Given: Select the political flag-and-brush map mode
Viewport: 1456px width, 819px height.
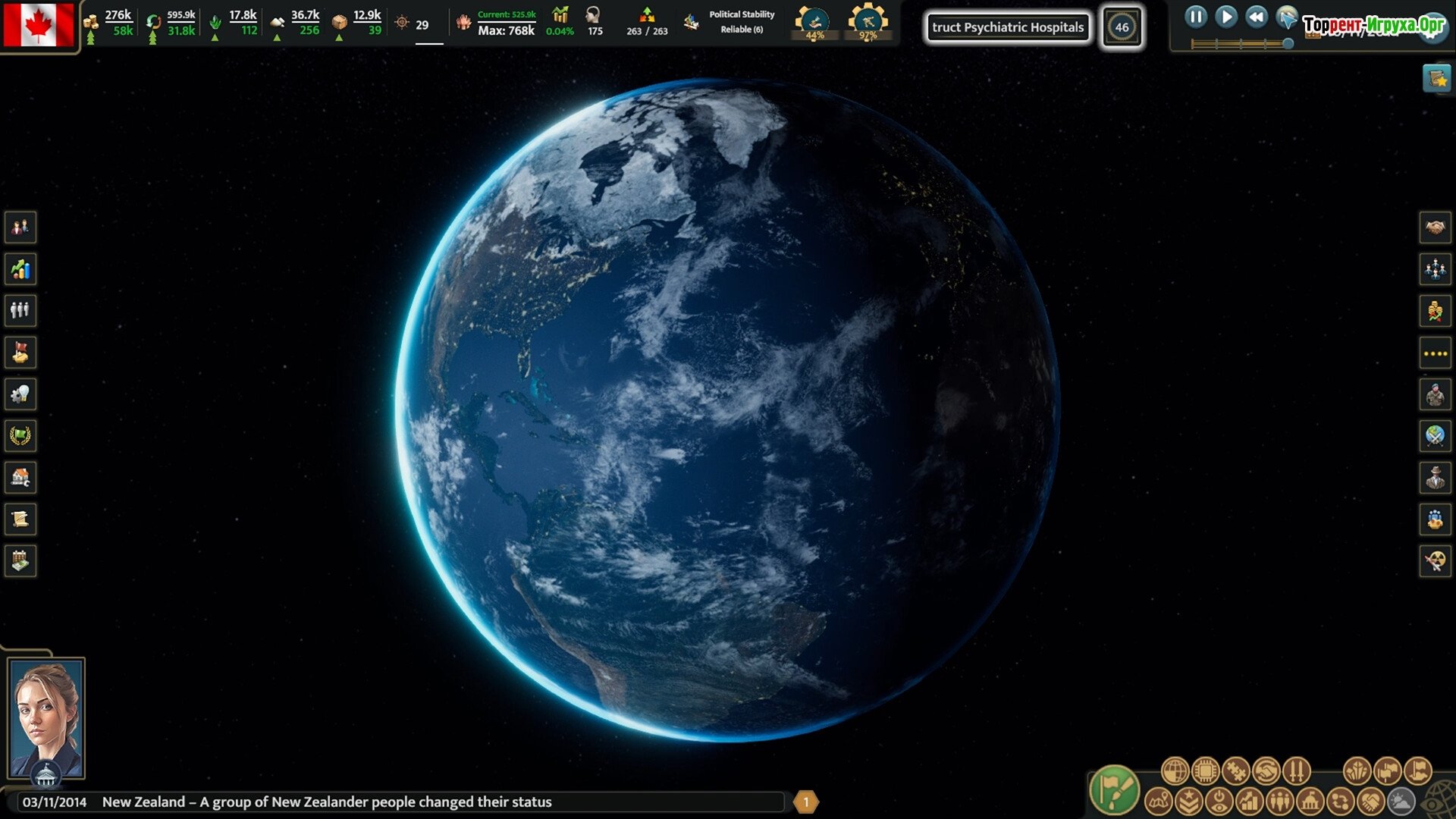Looking at the screenshot, I should (x=1115, y=790).
